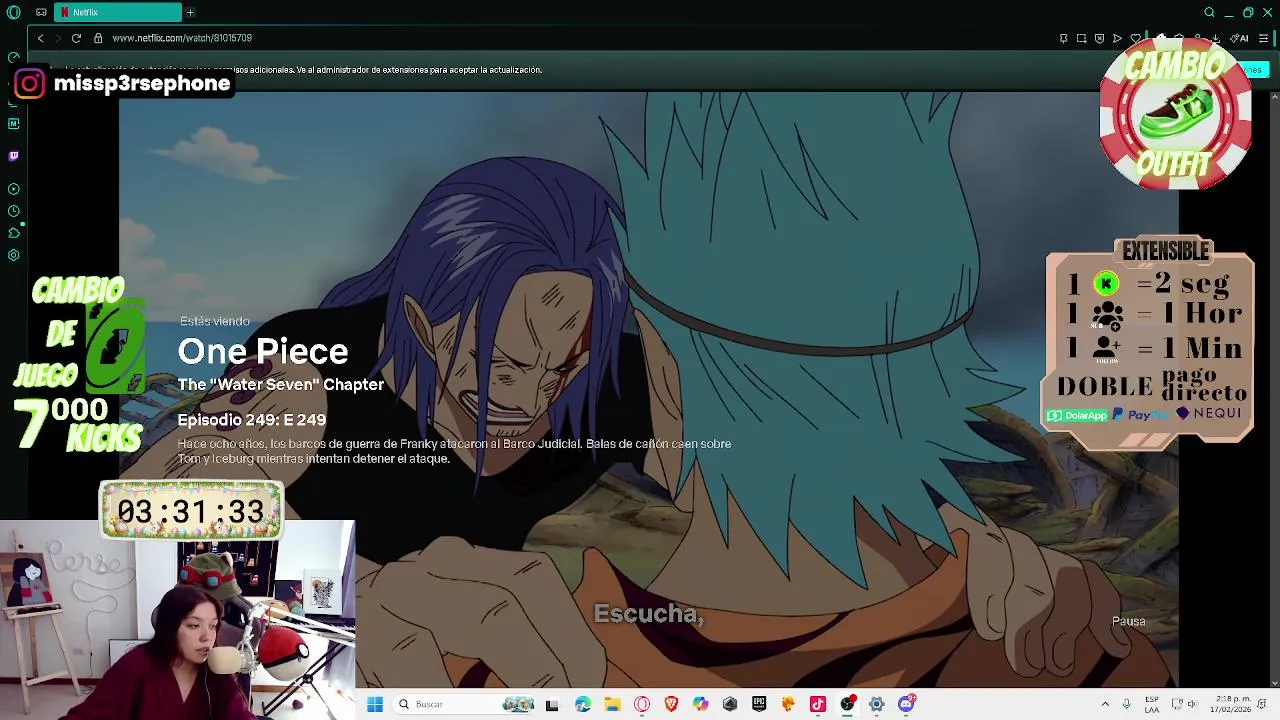Image resolution: width=1280 pixels, height=720 pixels.
Task: Click the 'The "Water Seven" Chapter' text
Action: coord(281,384)
